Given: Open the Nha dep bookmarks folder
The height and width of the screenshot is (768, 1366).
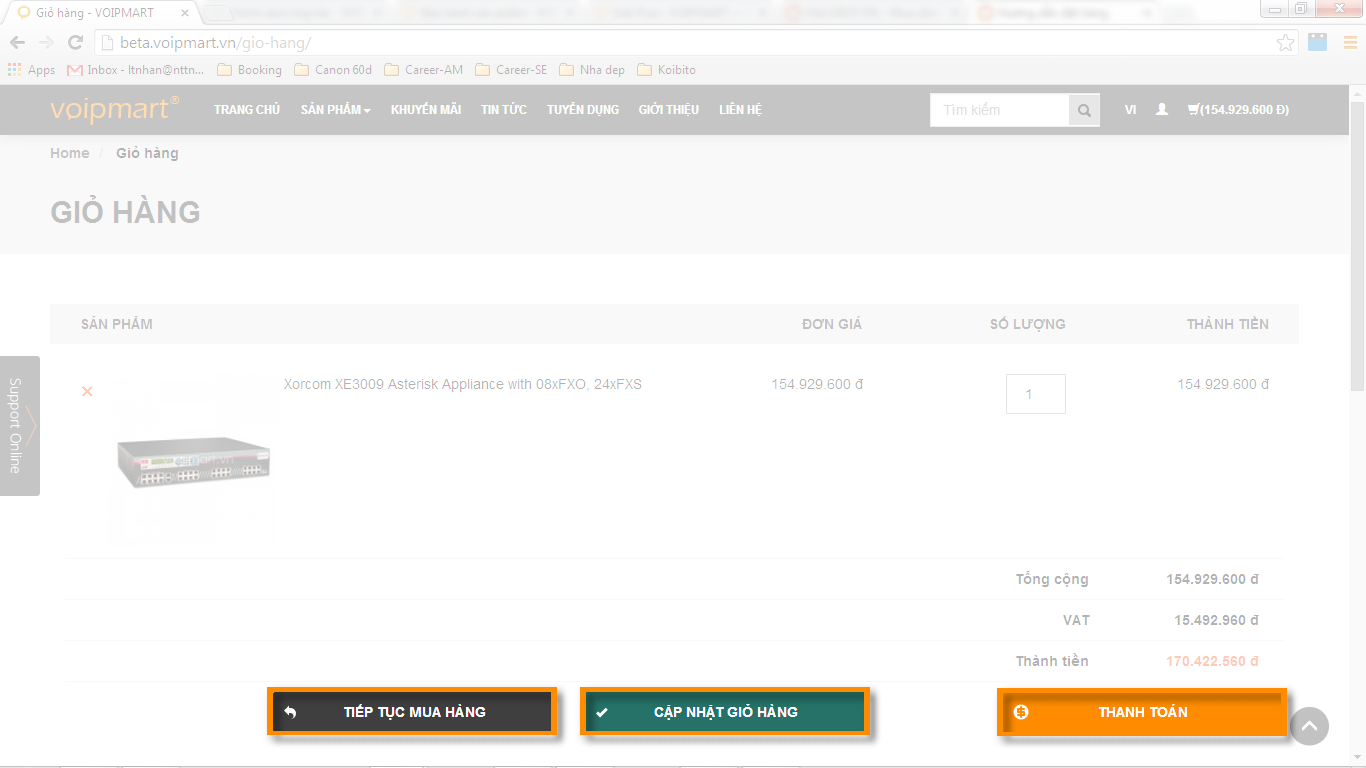Looking at the screenshot, I should click(x=592, y=70).
